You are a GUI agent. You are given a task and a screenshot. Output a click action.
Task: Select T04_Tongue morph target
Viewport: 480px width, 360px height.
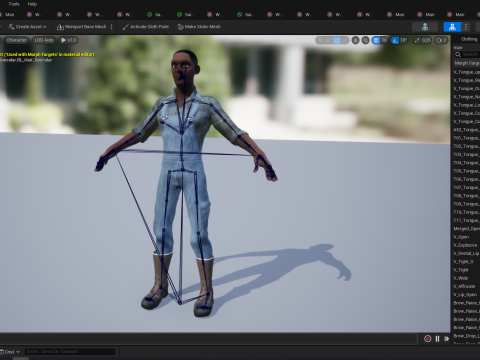pos(466,163)
